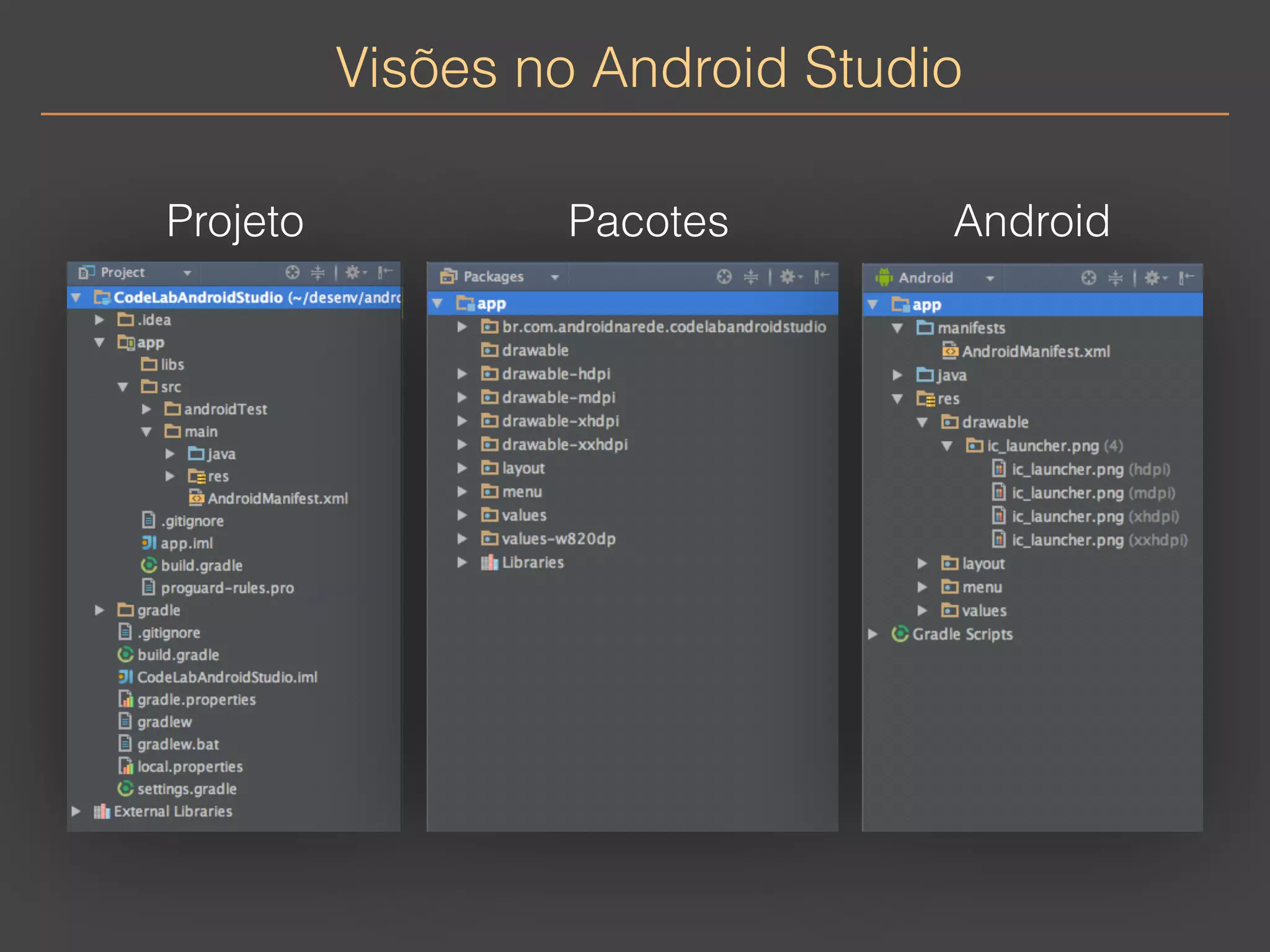Viewport: 1270px width, 952px height.
Task: Click collapse-all icon in Project panel
Action: coord(318,272)
